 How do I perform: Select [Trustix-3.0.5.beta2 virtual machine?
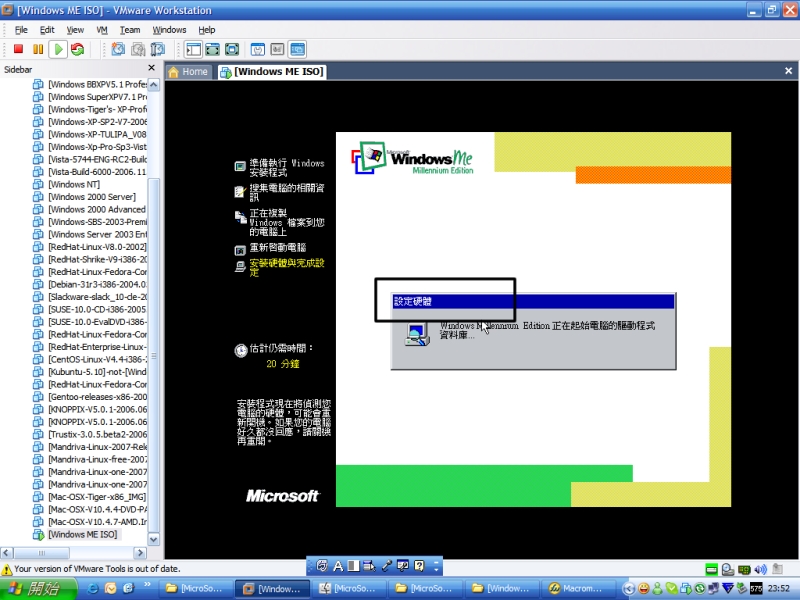[x=97, y=434]
